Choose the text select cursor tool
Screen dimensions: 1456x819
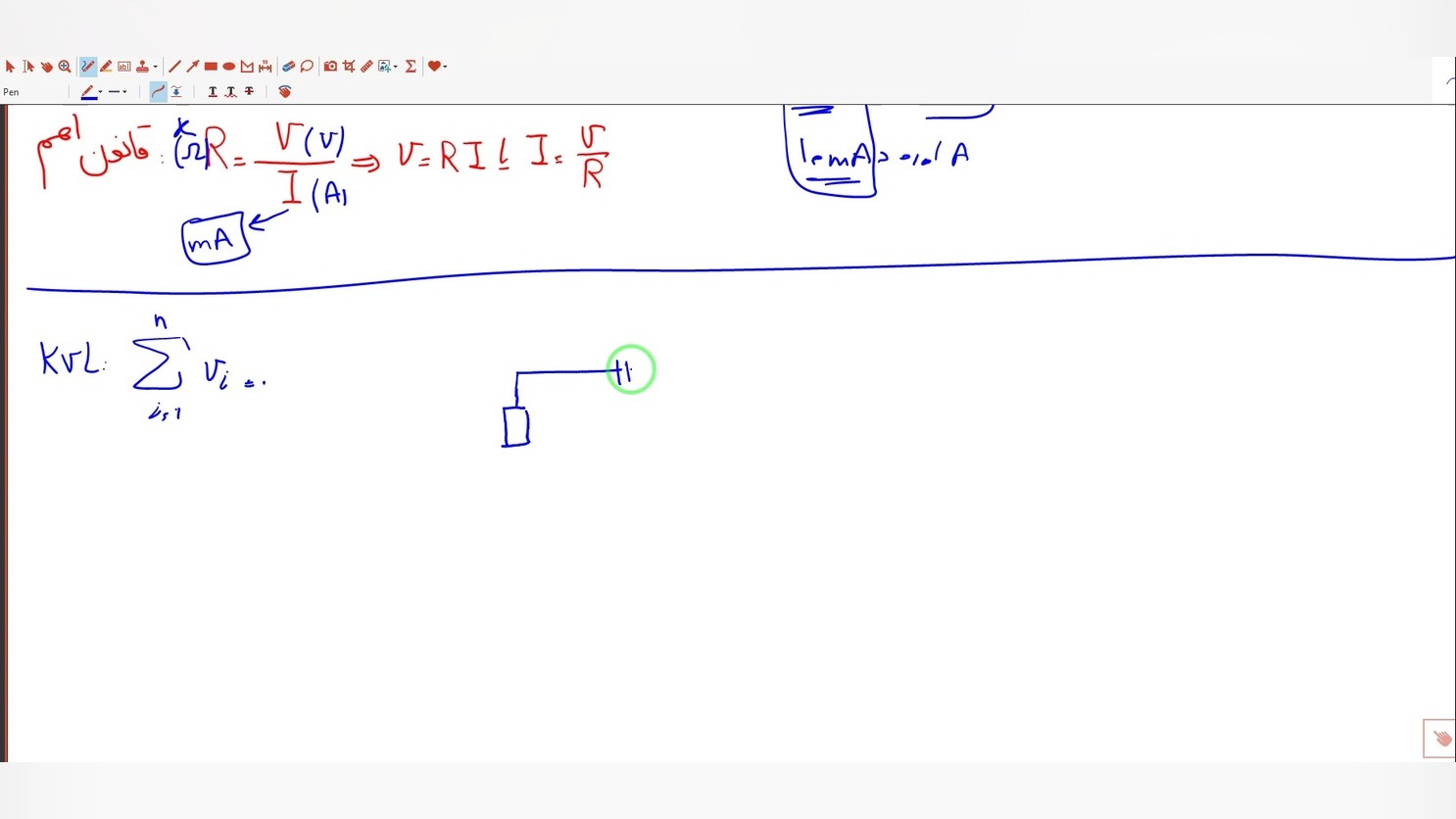click(28, 67)
